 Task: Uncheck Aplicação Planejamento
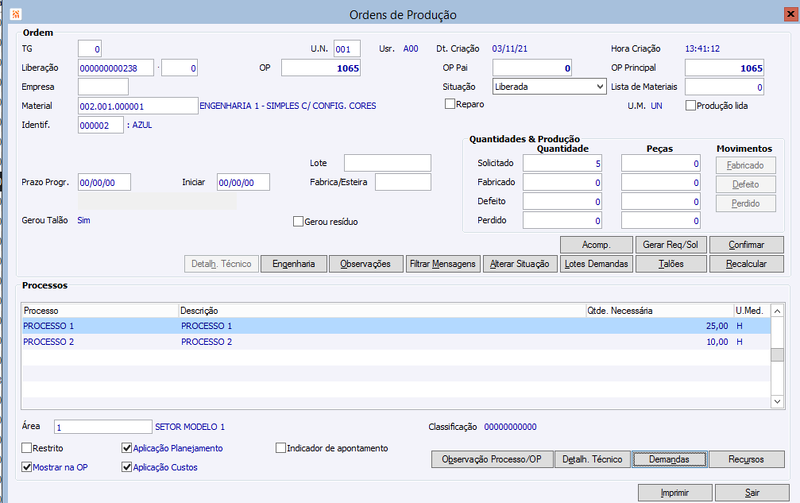[127, 448]
